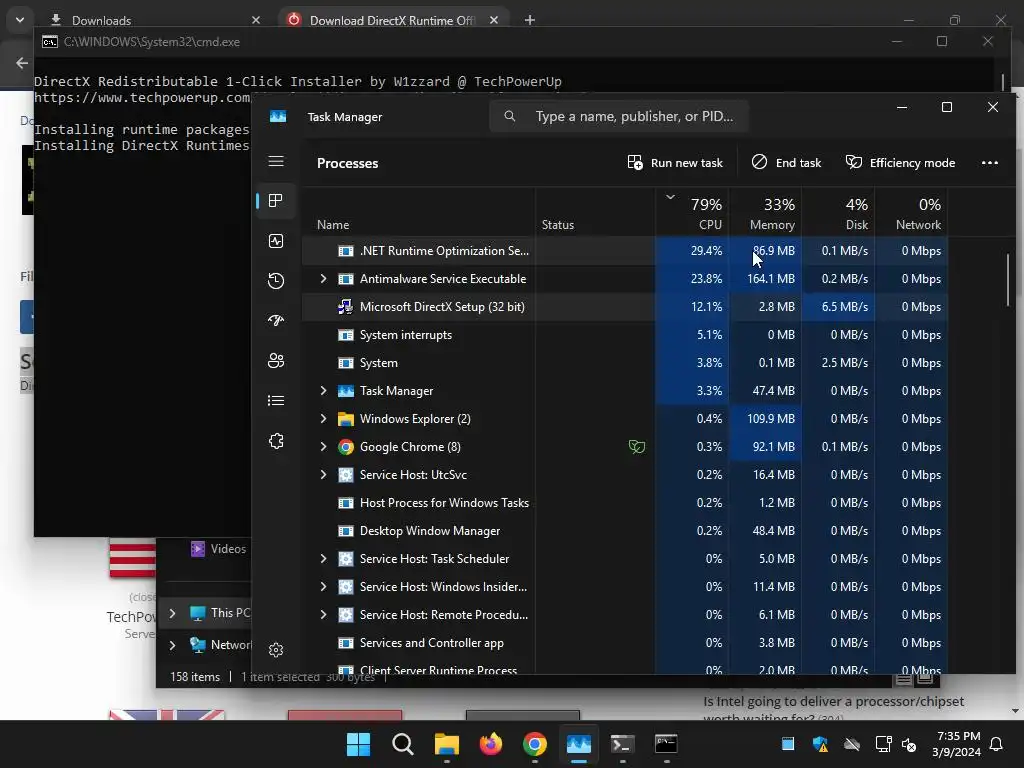Open Task Manager settings gear
The width and height of the screenshot is (1024, 768).
(276, 650)
